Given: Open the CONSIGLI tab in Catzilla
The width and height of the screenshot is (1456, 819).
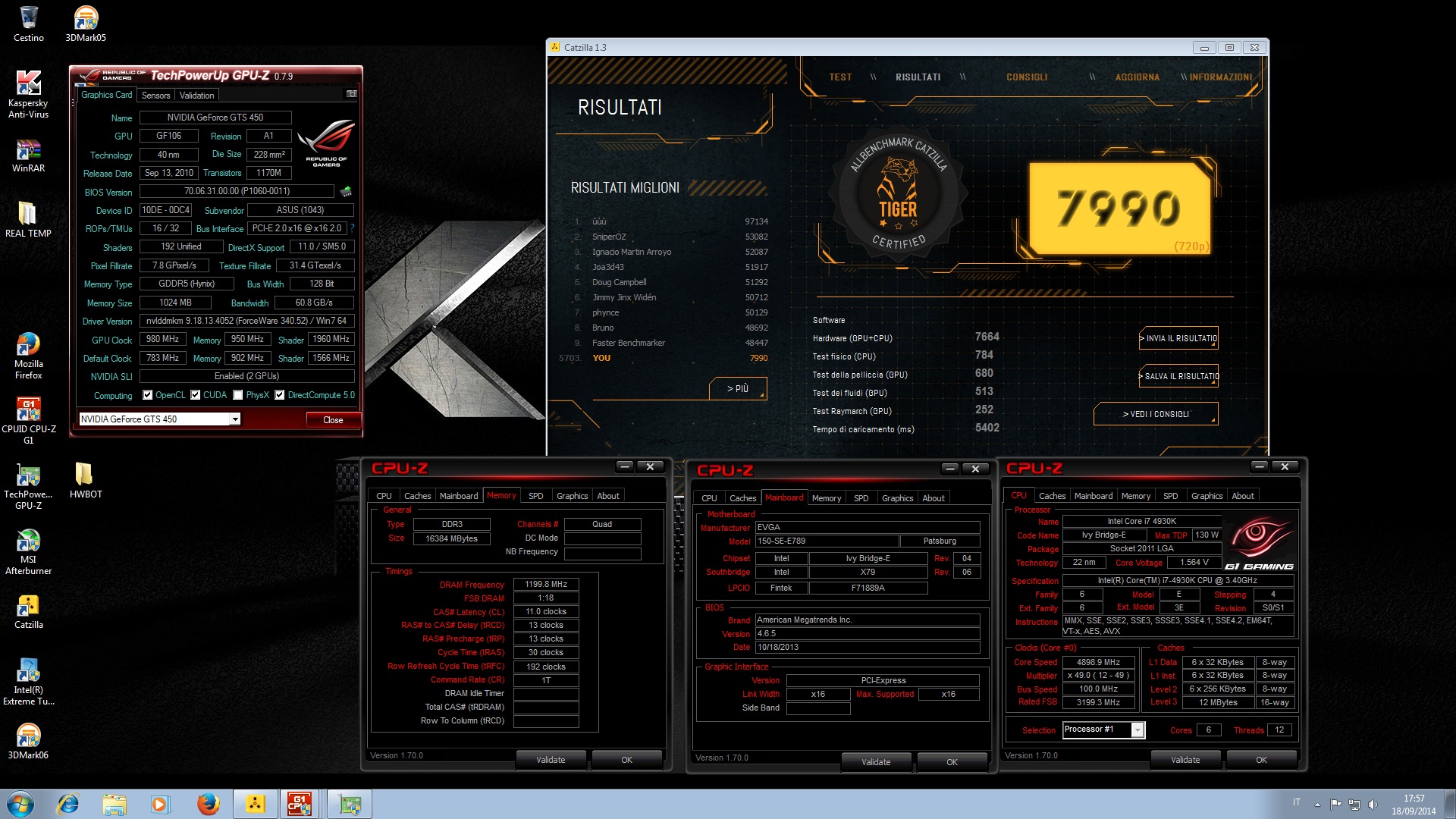Looking at the screenshot, I should [x=1027, y=77].
